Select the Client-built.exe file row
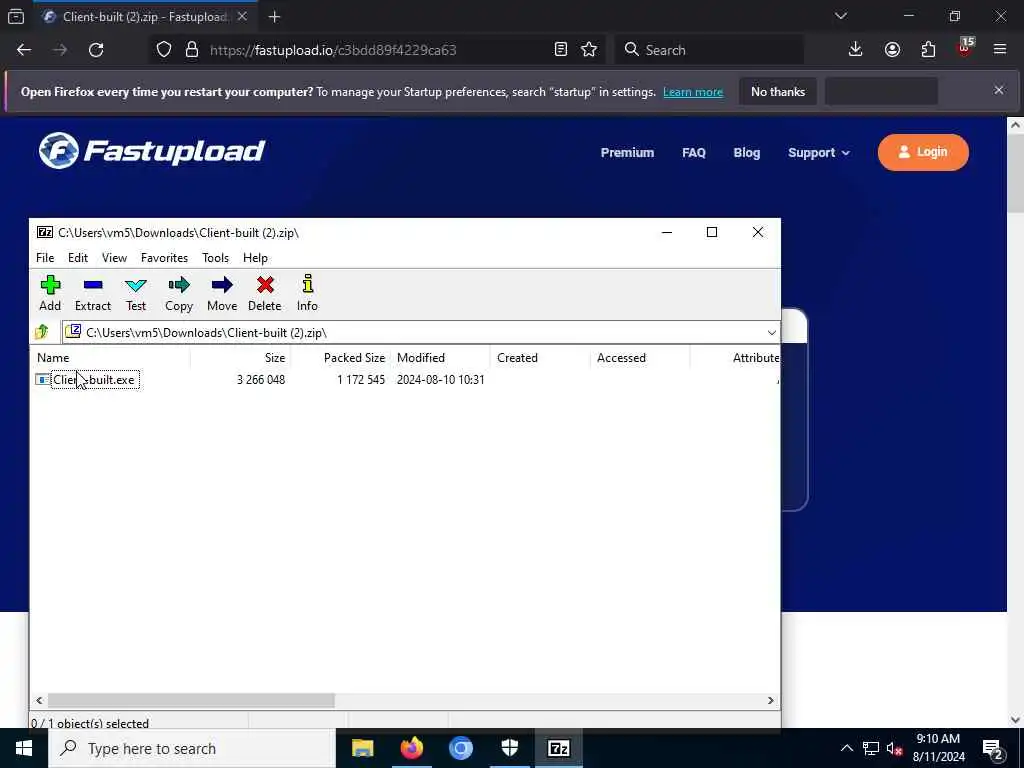Viewport: 1024px width, 768px height. point(405,379)
